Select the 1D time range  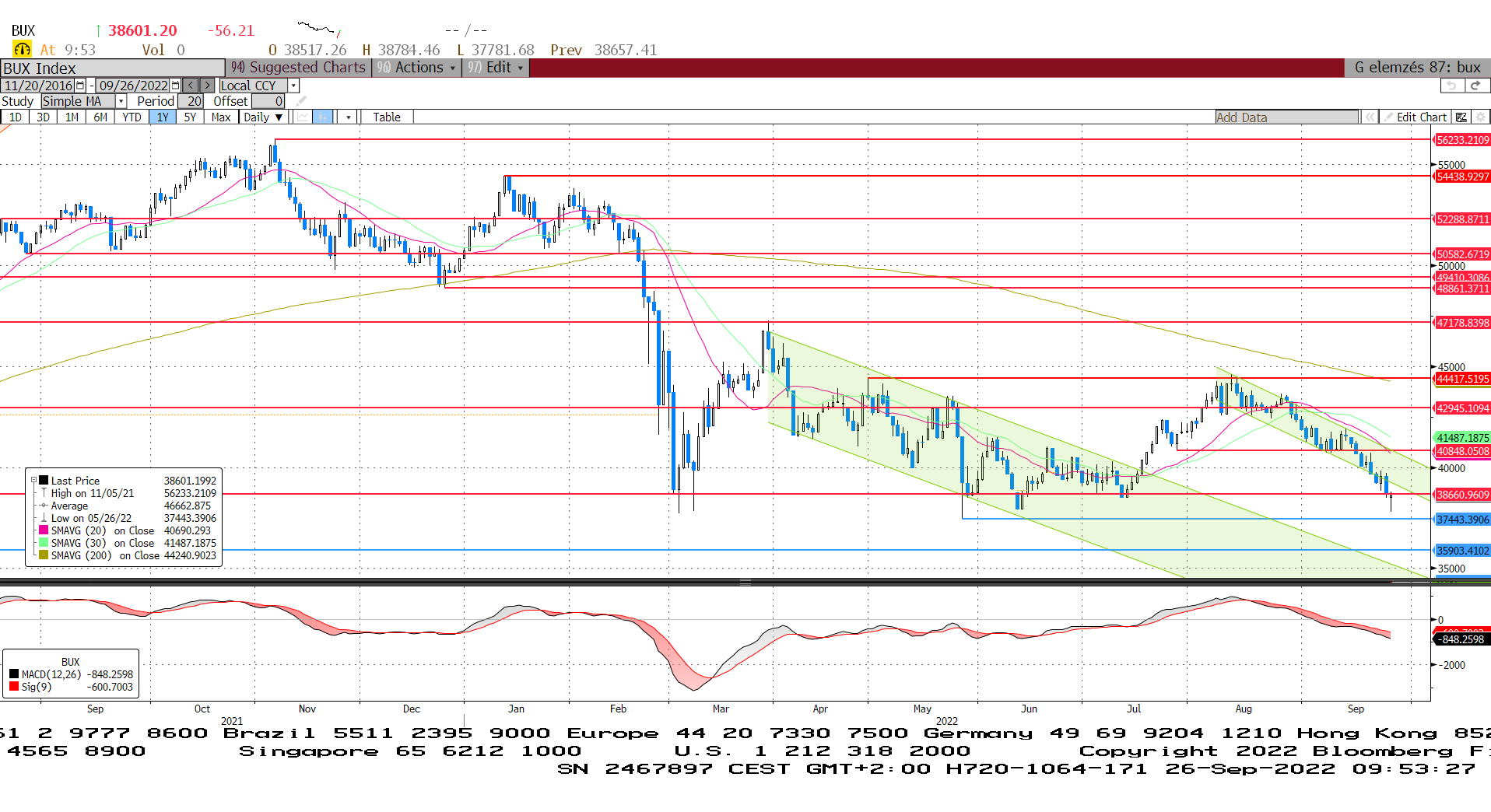pos(15,117)
